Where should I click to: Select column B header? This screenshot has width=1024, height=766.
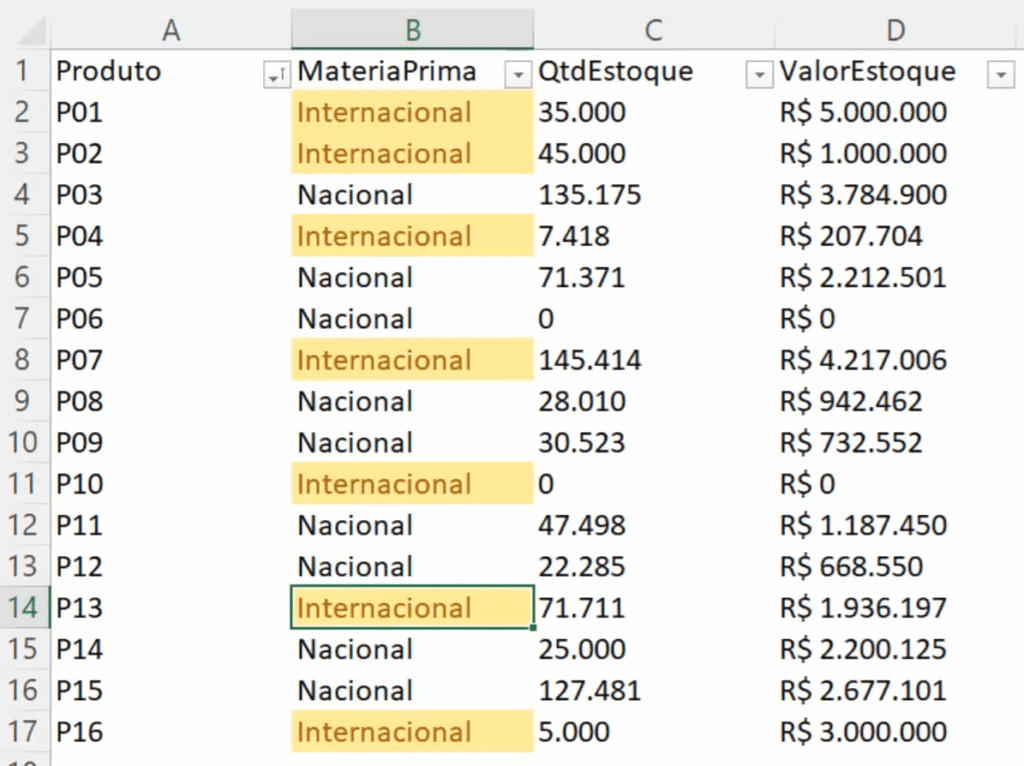point(413,29)
